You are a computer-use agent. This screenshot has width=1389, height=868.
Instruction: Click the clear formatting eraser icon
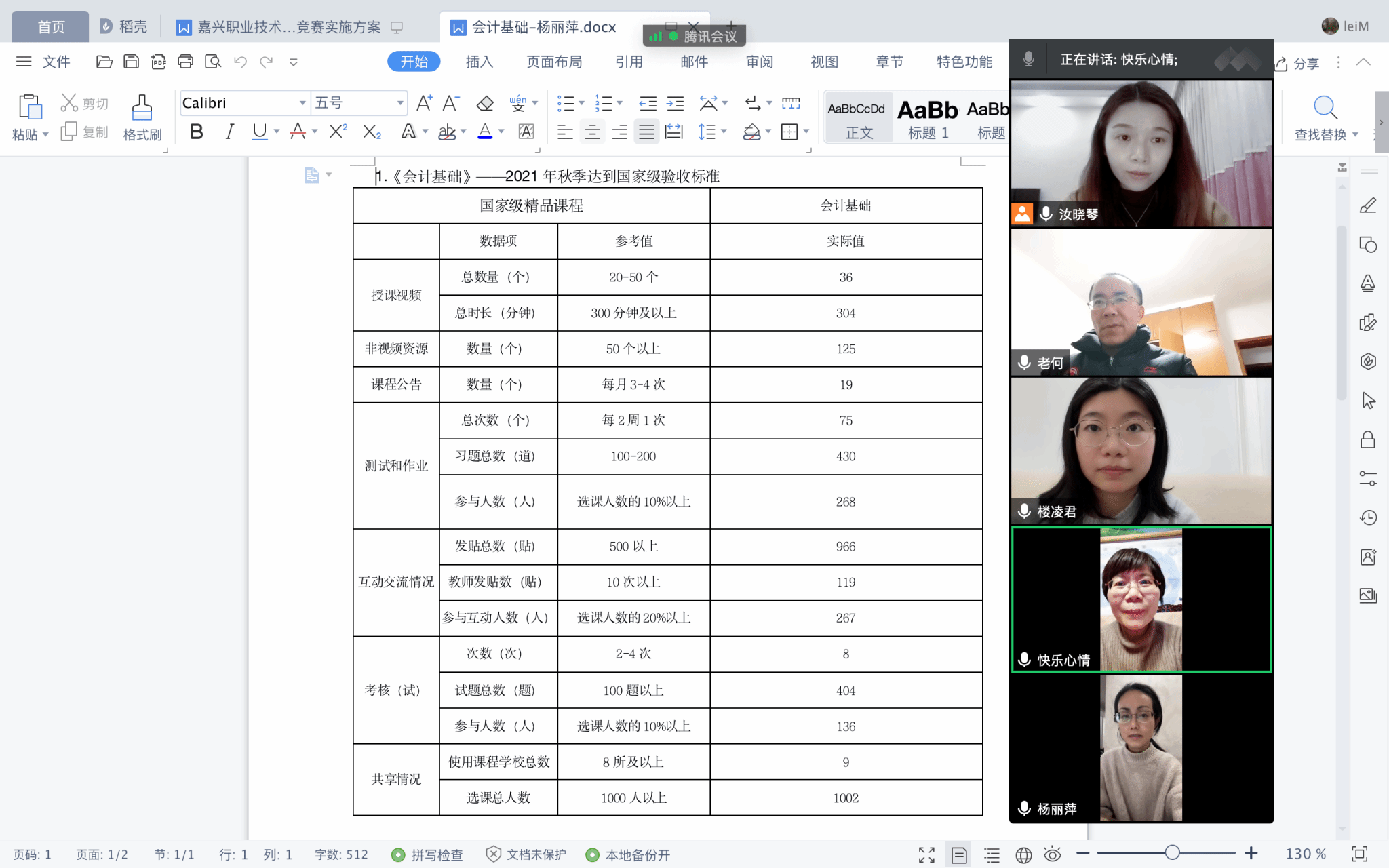(x=485, y=103)
